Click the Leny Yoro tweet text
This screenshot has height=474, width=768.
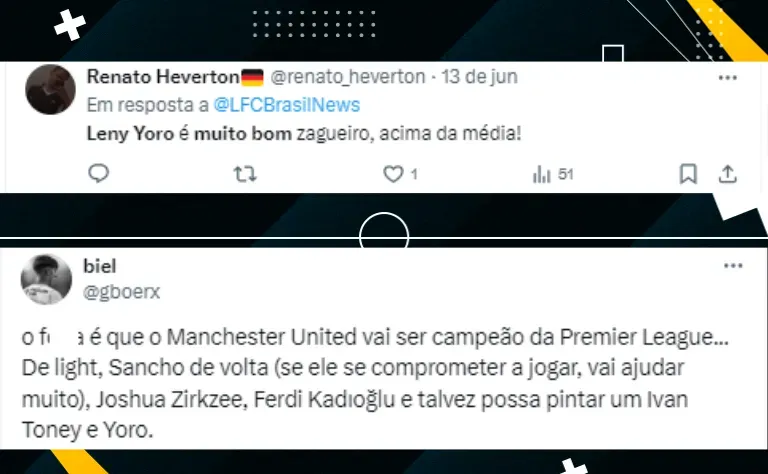point(304,133)
